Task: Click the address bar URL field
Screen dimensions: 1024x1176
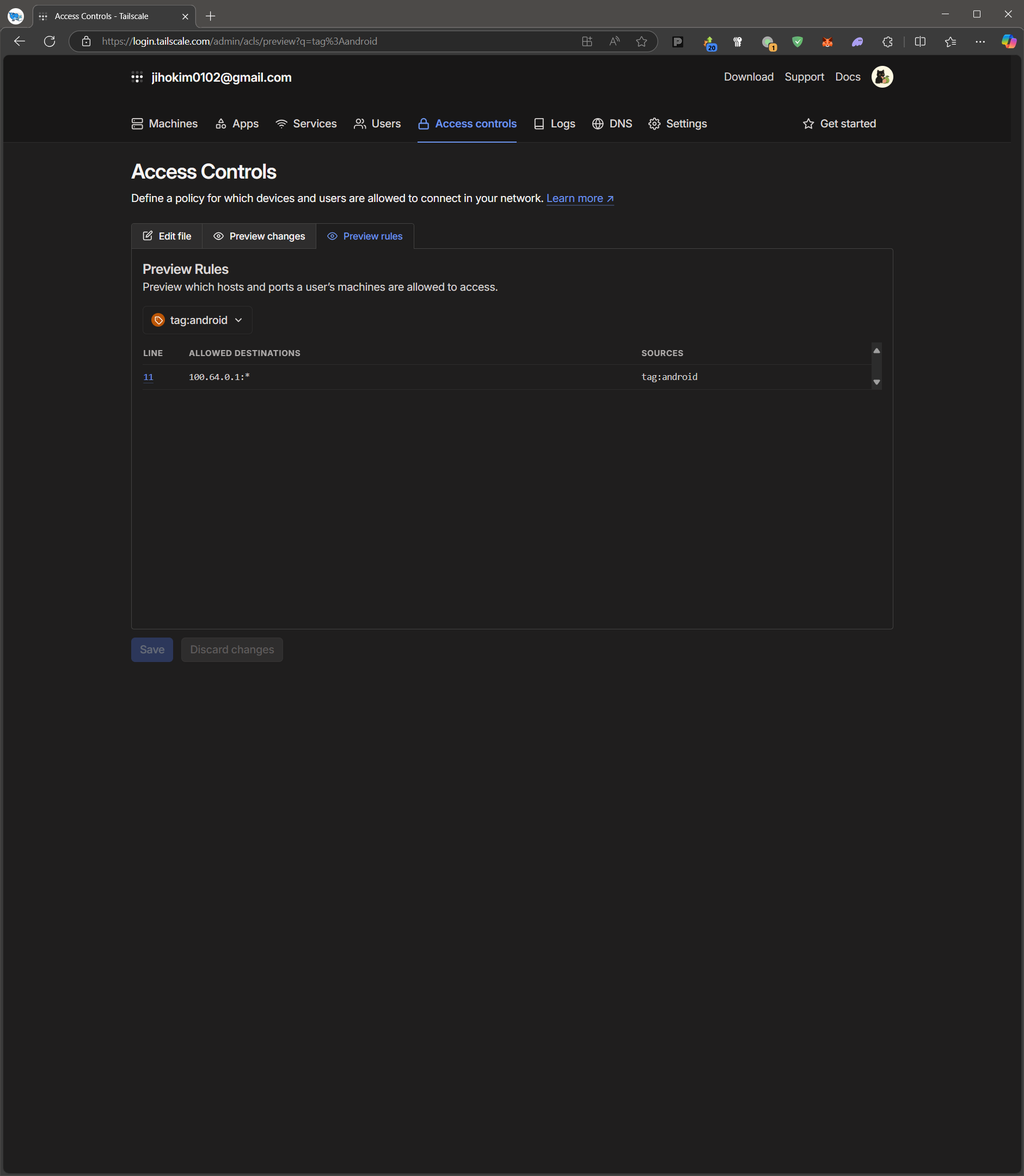Action: [x=332, y=41]
